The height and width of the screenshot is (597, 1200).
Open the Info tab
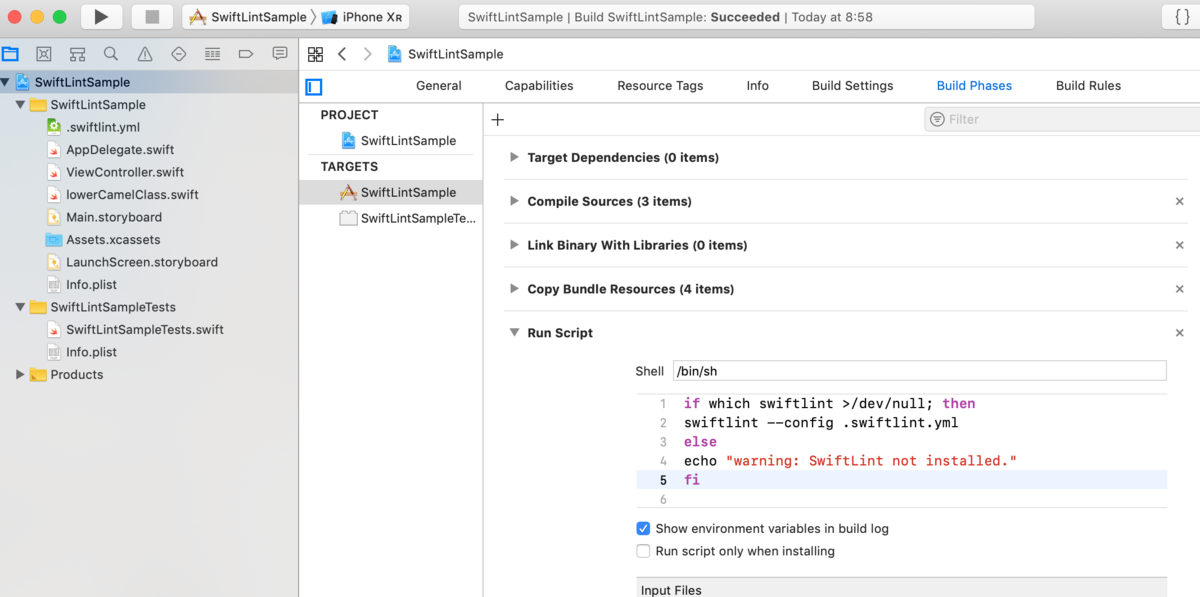pyautogui.click(x=758, y=86)
